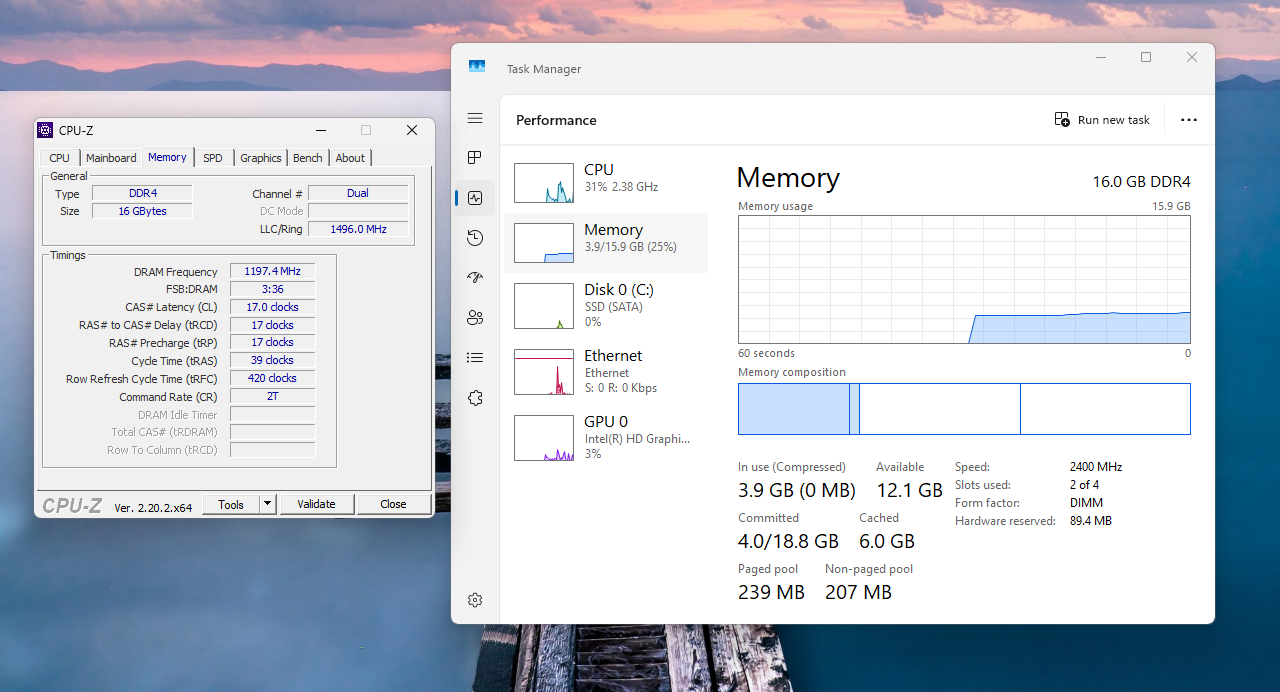The width and height of the screenshot is (1280, 692).
Task: Click the Committed value 4.0/18.8 GB
Action: point(788,541)
